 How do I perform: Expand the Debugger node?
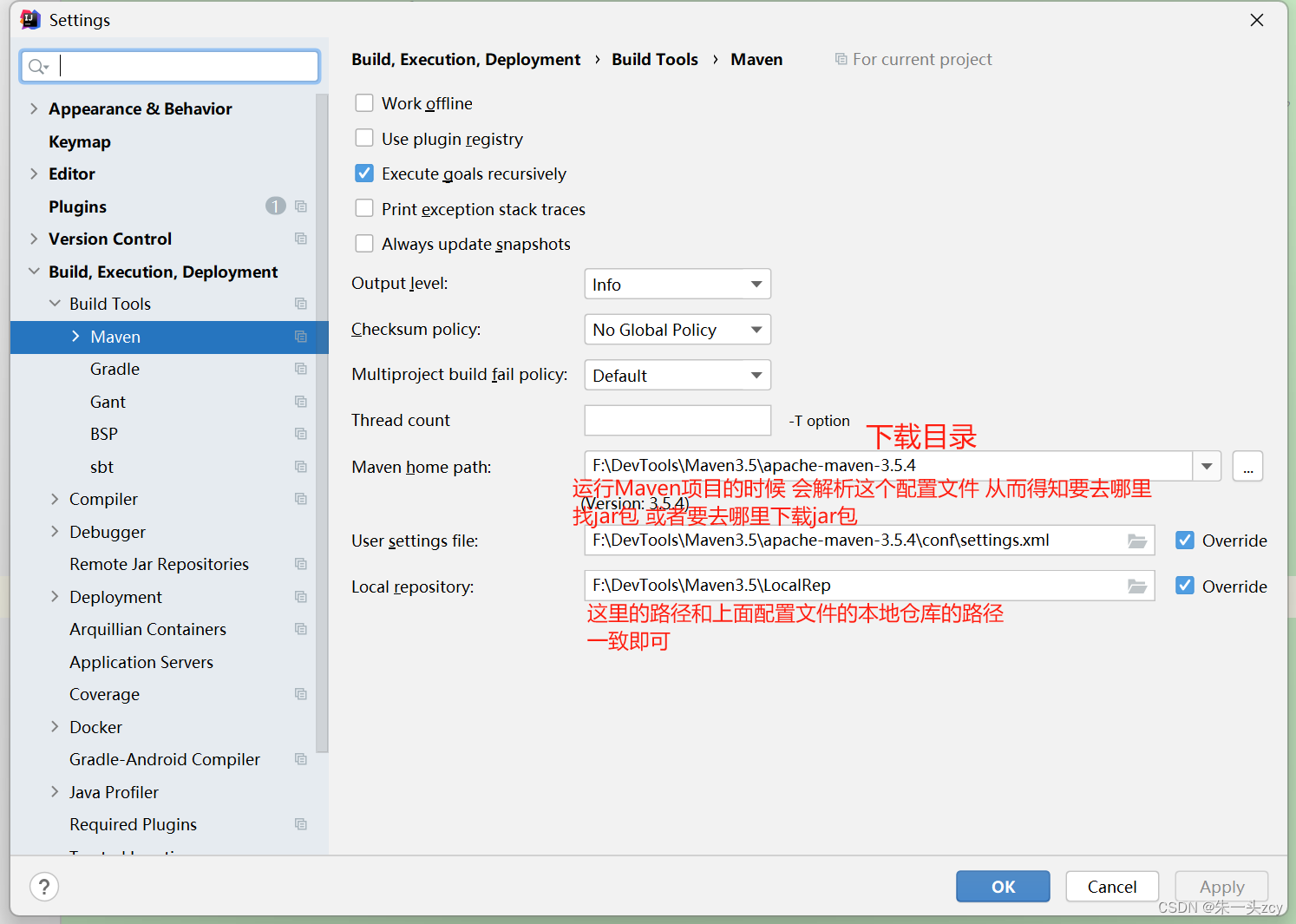pyautogui.click(x=55, y=532)
